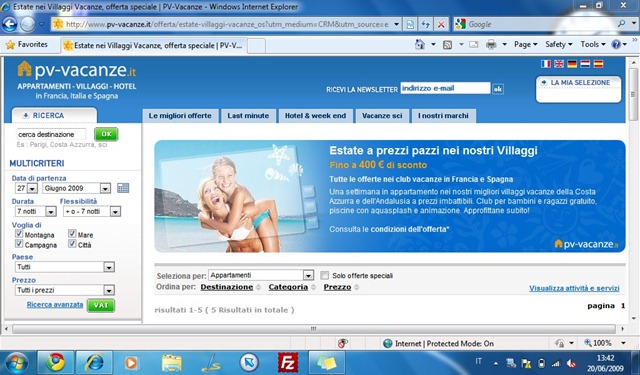Open the Durata 7 notti dropdown
This screenshot has width=640, height=375.
[x=51, y=211]
